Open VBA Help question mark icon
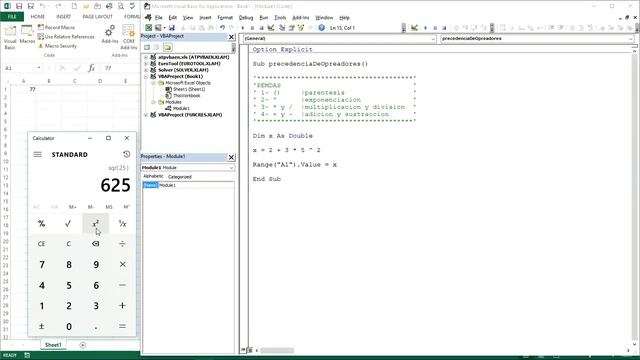Image resolution: width=640 pixels, height=360 pixels. pos(322,28)
